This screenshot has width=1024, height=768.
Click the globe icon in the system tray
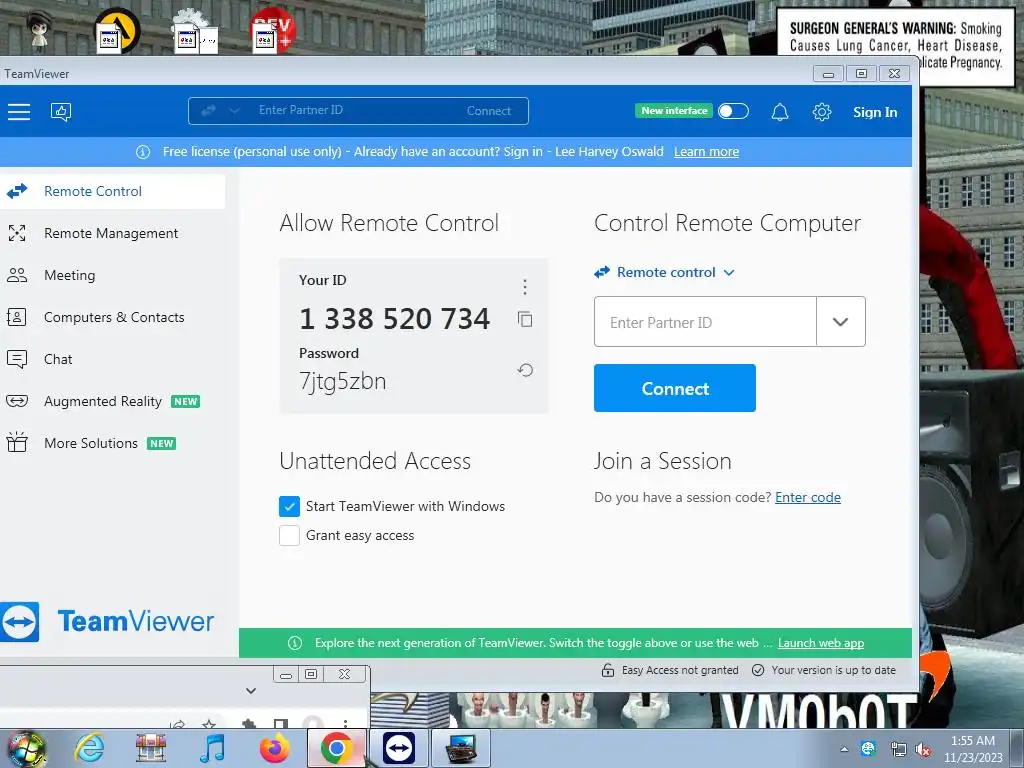tap(868, 749)
